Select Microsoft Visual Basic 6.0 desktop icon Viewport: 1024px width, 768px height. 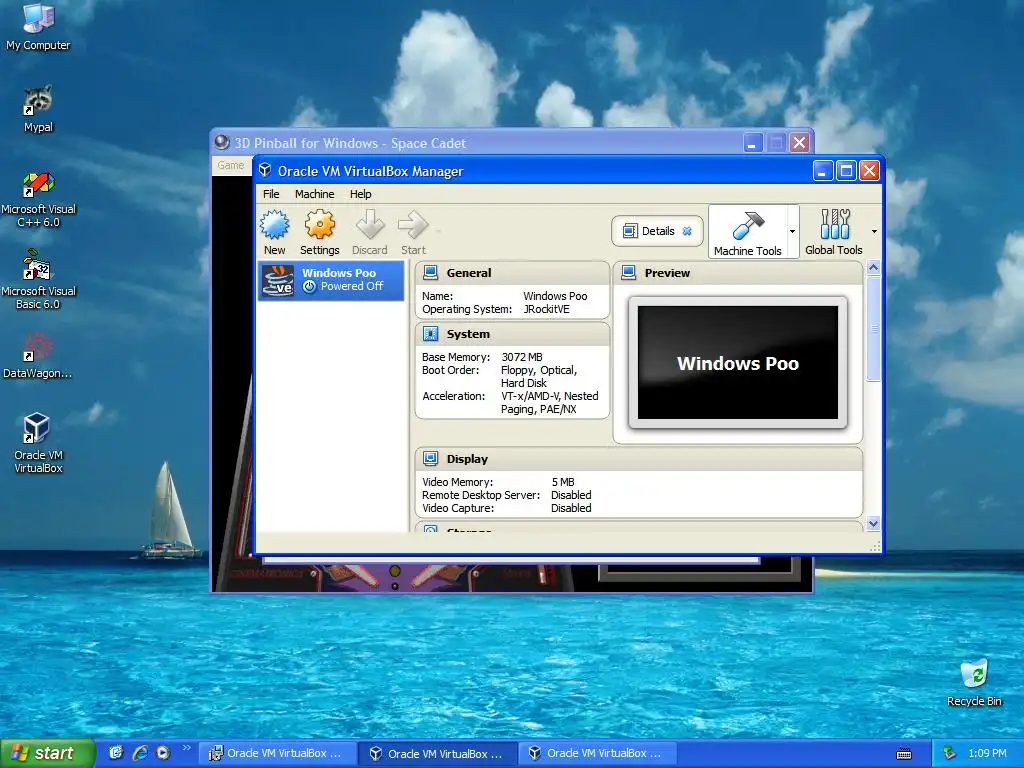tap(37, 265)
